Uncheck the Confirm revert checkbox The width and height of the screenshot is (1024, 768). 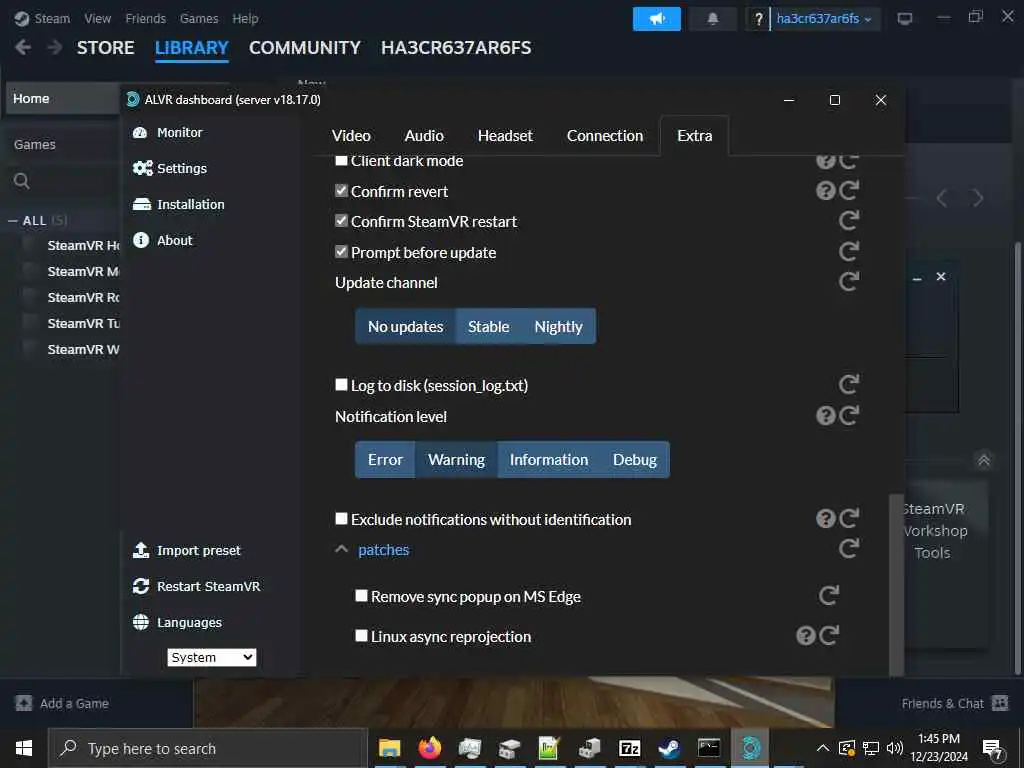click(x=341, y=191)
